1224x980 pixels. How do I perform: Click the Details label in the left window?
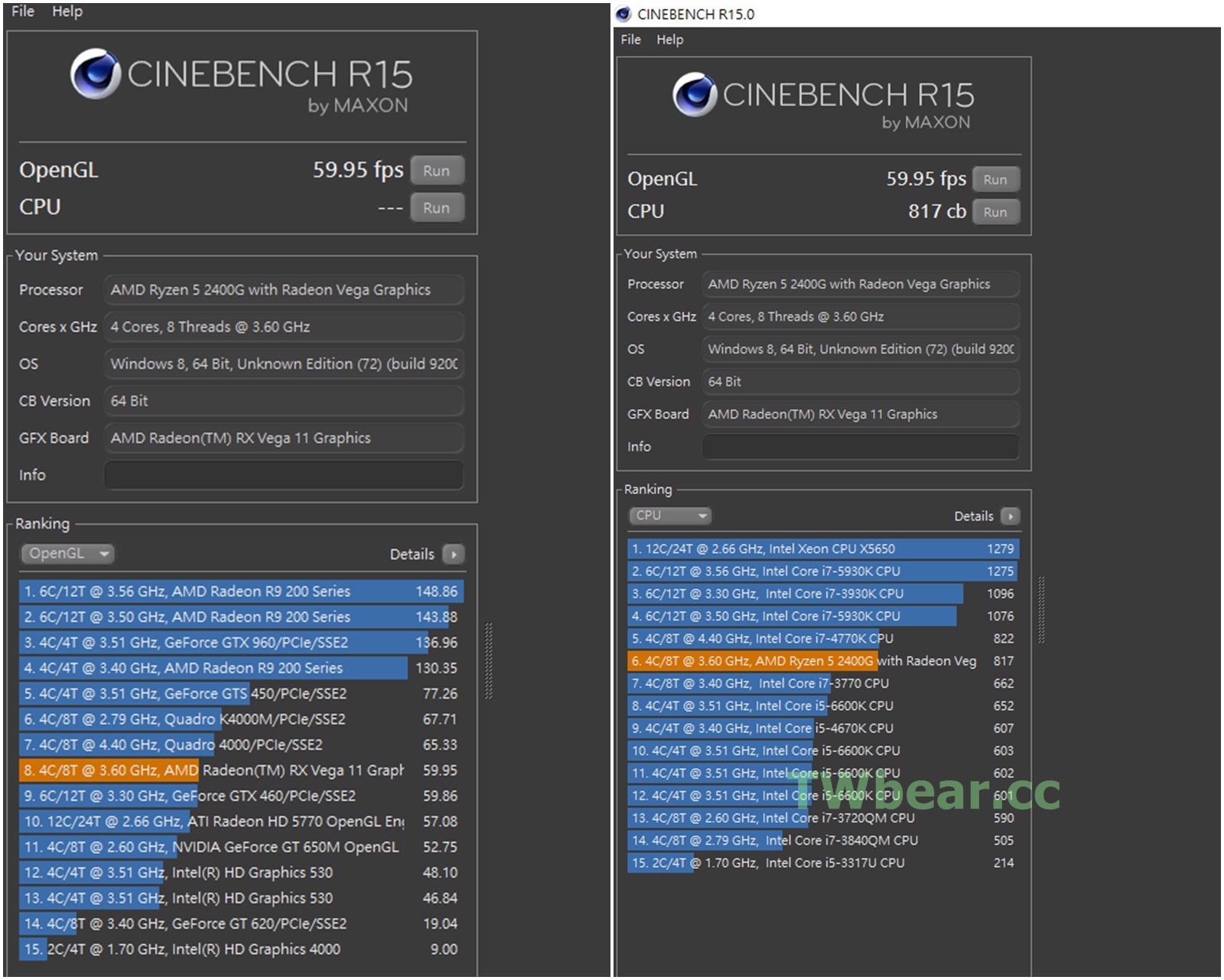point(412,554)
